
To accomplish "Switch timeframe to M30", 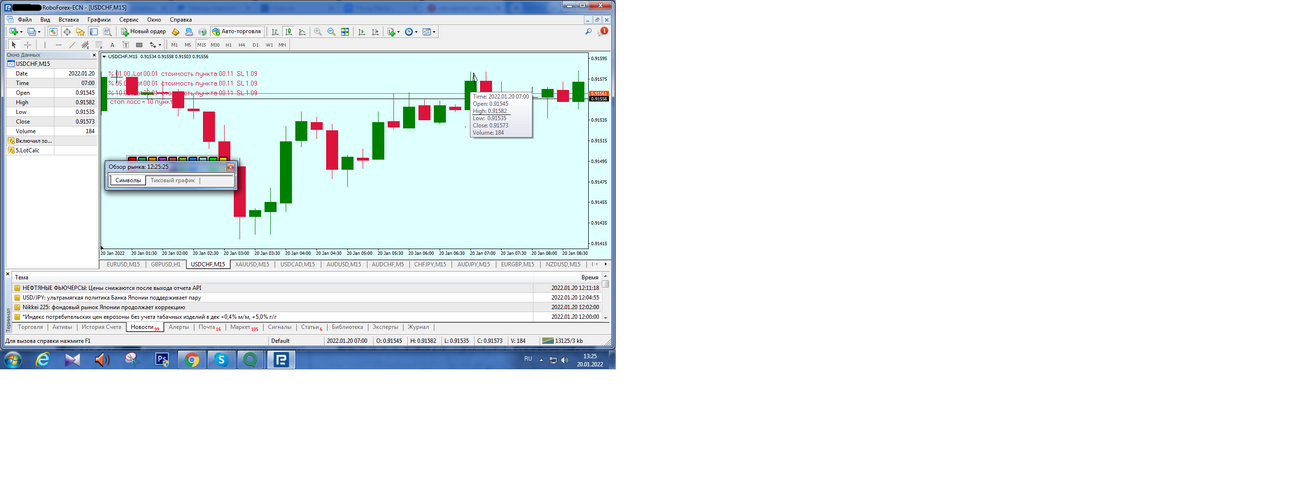I will pos(215,45).
